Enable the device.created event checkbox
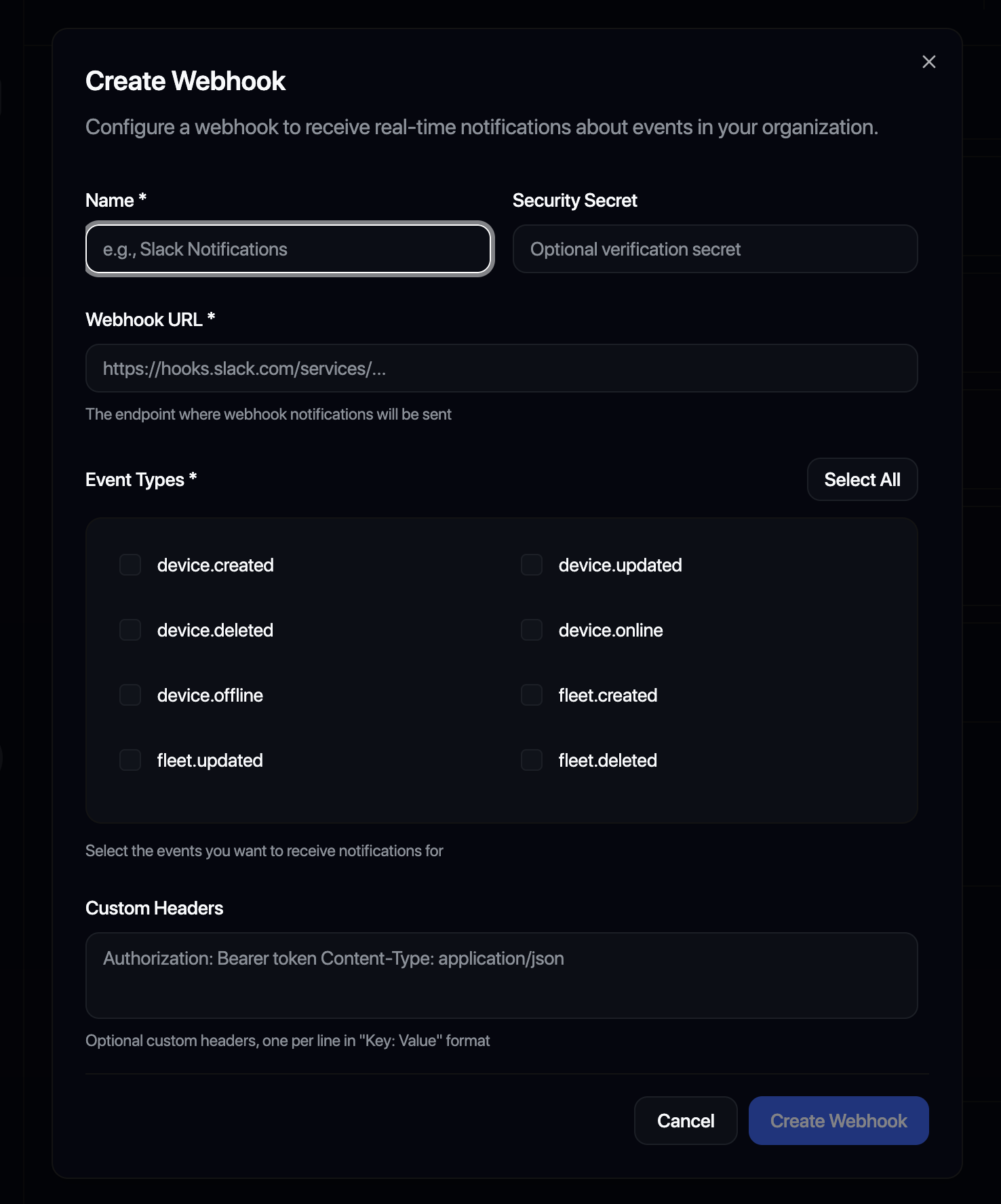 (130, 565)
